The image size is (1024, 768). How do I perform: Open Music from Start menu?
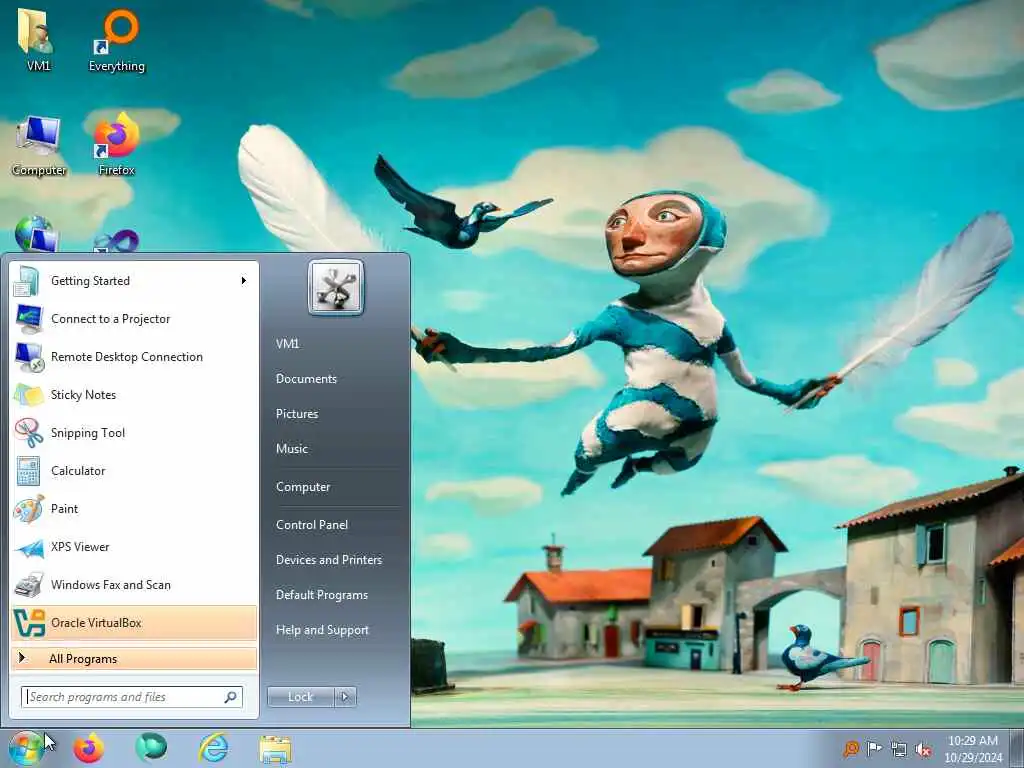pyautogui.click(x=292, y=449)
